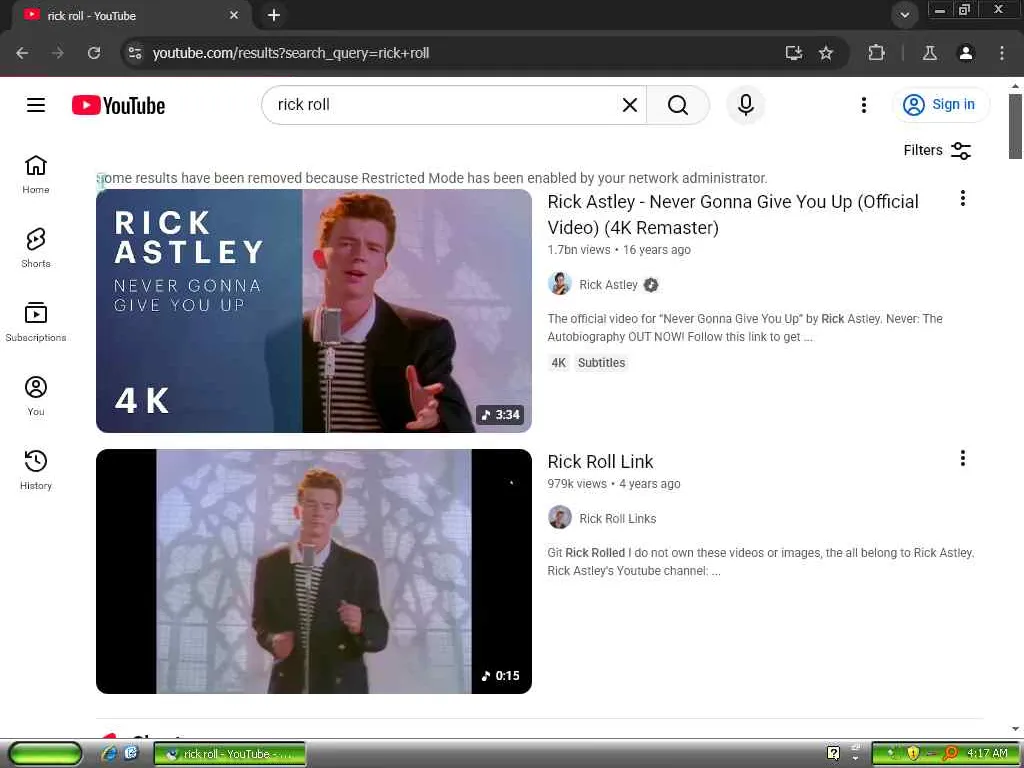Image resolution: width=1024 pixels, height=768 pixels.
Task: Open You in the sidebar
Action: click(36, 396)
